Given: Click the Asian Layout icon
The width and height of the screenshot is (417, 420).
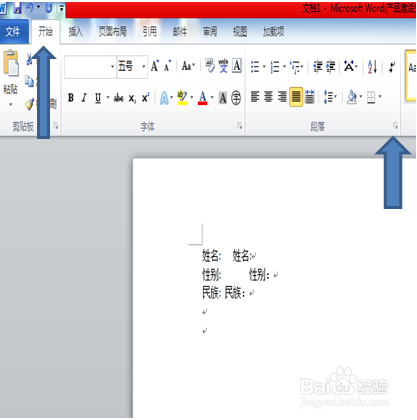Looking at the screenshot, I should 349,66.
